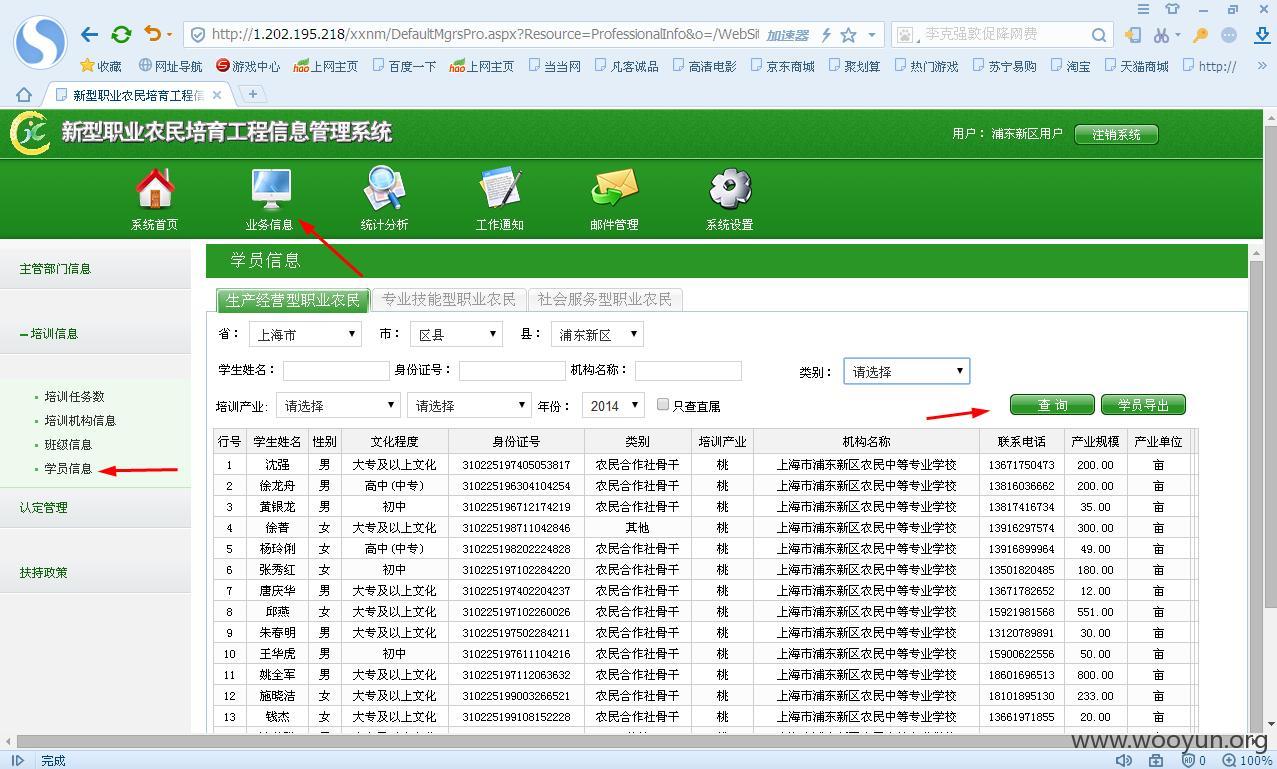
Task: Select 培训机构信息 in sidebar
Action: point(80,421)
